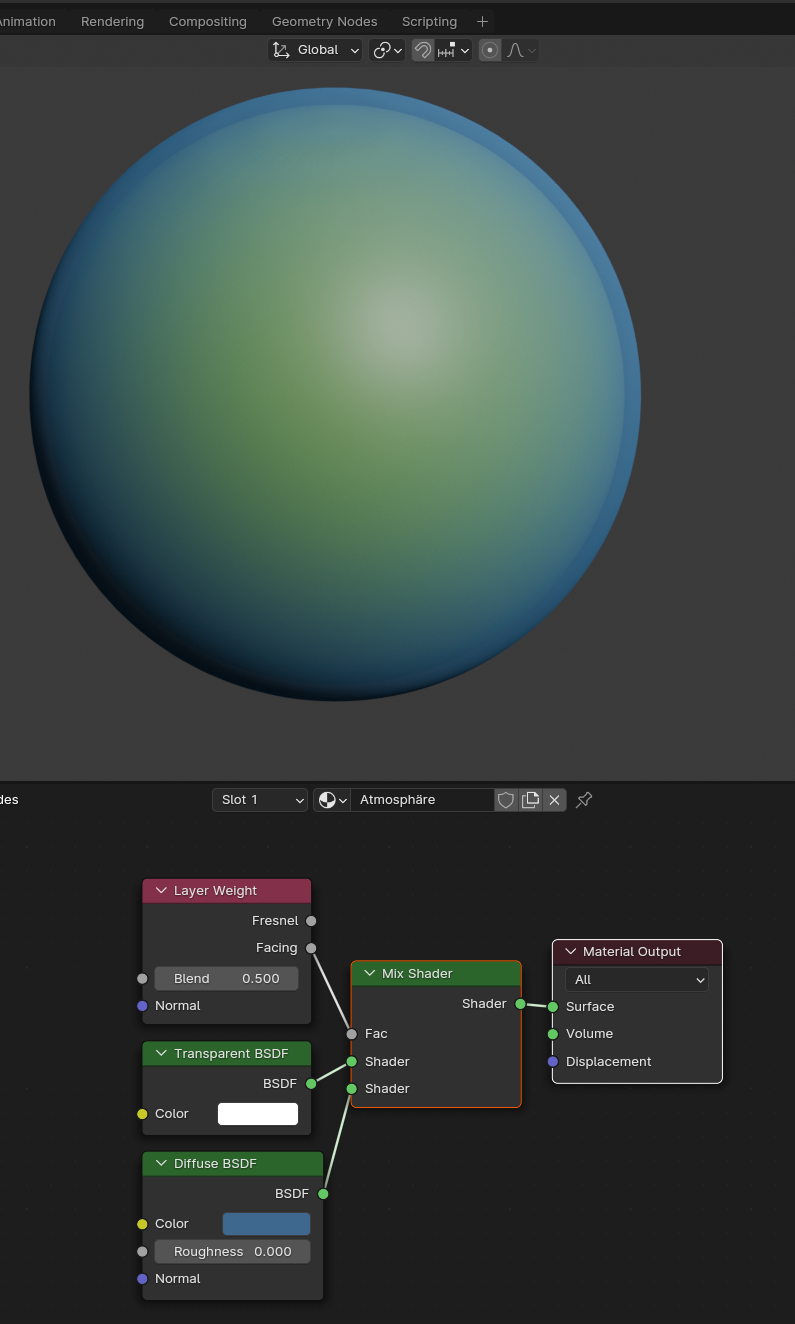Open the pivot point selector
The width and height of the screenshot is (795, 1324).
click(x=387, y=50)
